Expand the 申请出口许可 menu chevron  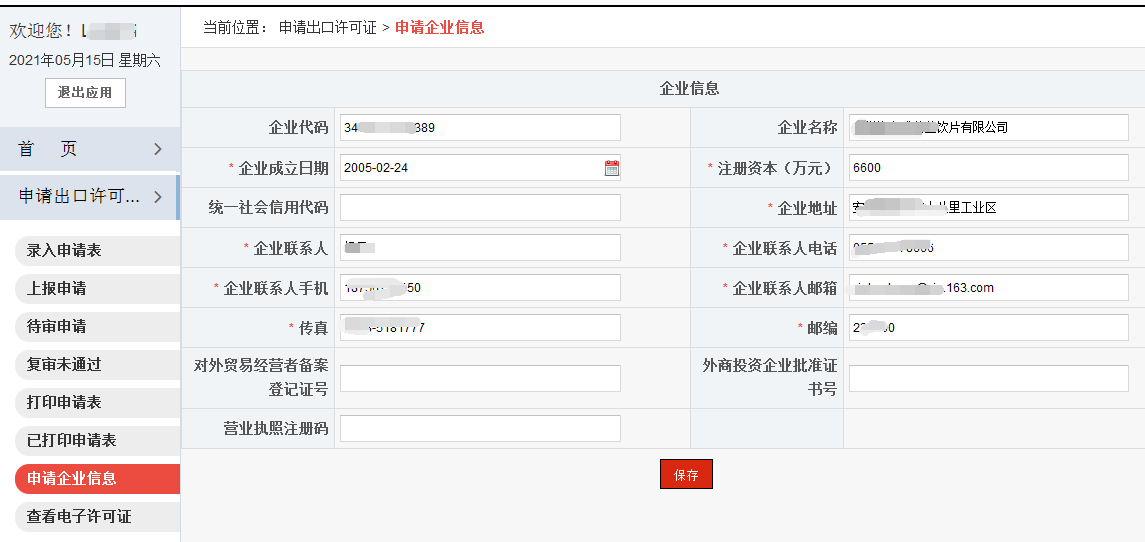click(158, 196)
